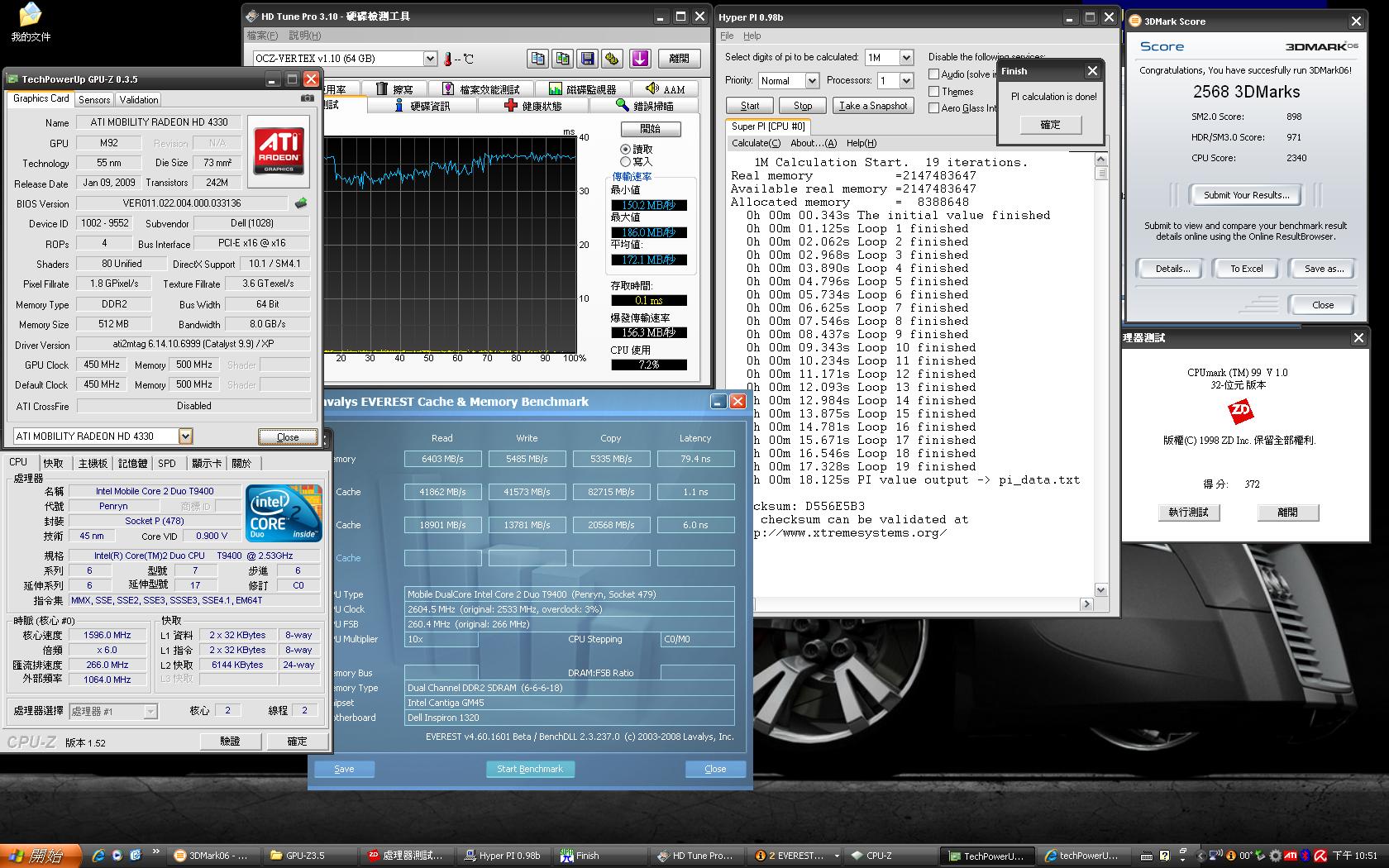Click 開始 start button in HD Tune
The image size is (1389, 868).
click(x=651, y=129)
